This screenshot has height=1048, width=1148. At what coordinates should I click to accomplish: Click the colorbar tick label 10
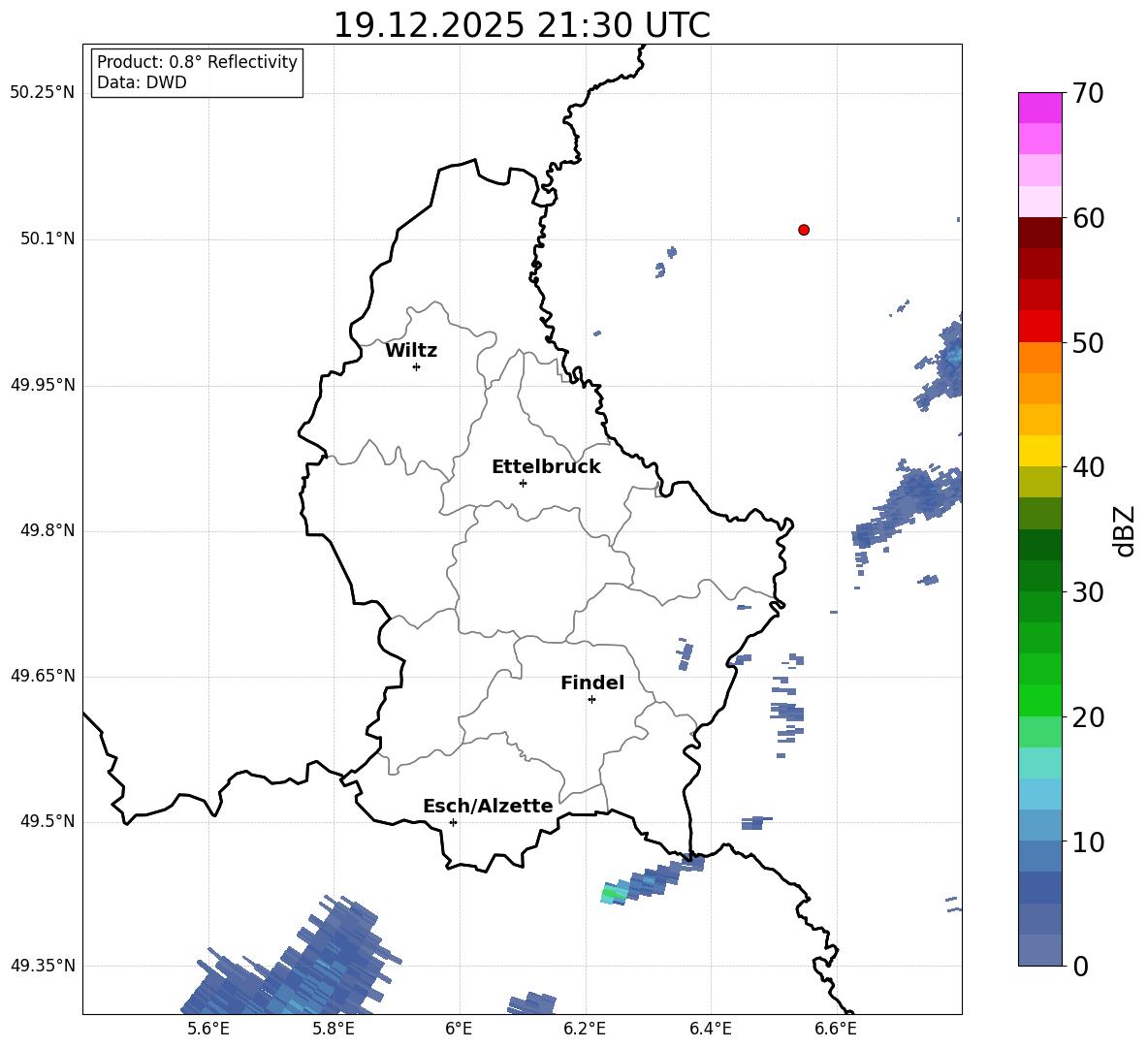(1088, 842)
